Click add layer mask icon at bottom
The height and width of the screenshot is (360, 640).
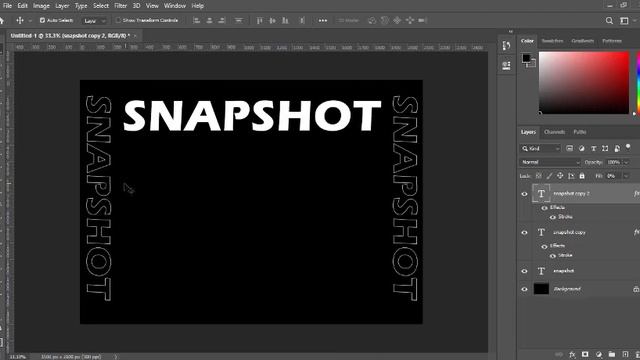[x=585, y=354]
